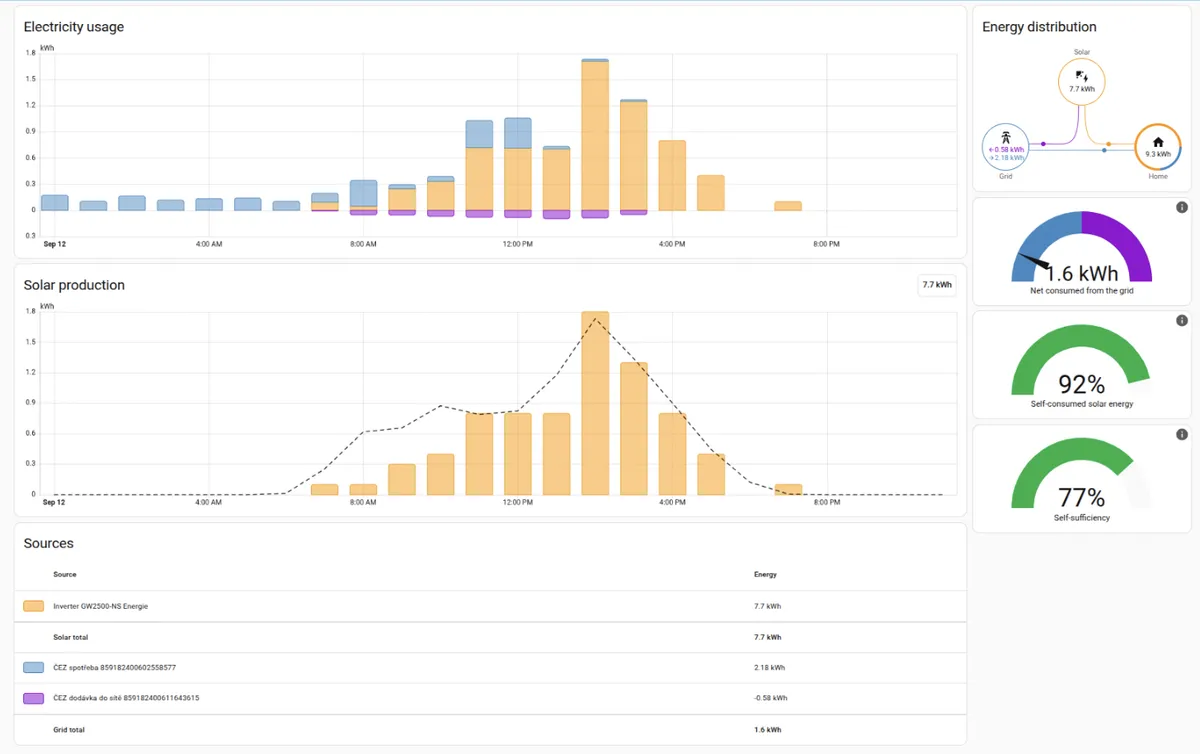Click the Source column header

point(64,574)
